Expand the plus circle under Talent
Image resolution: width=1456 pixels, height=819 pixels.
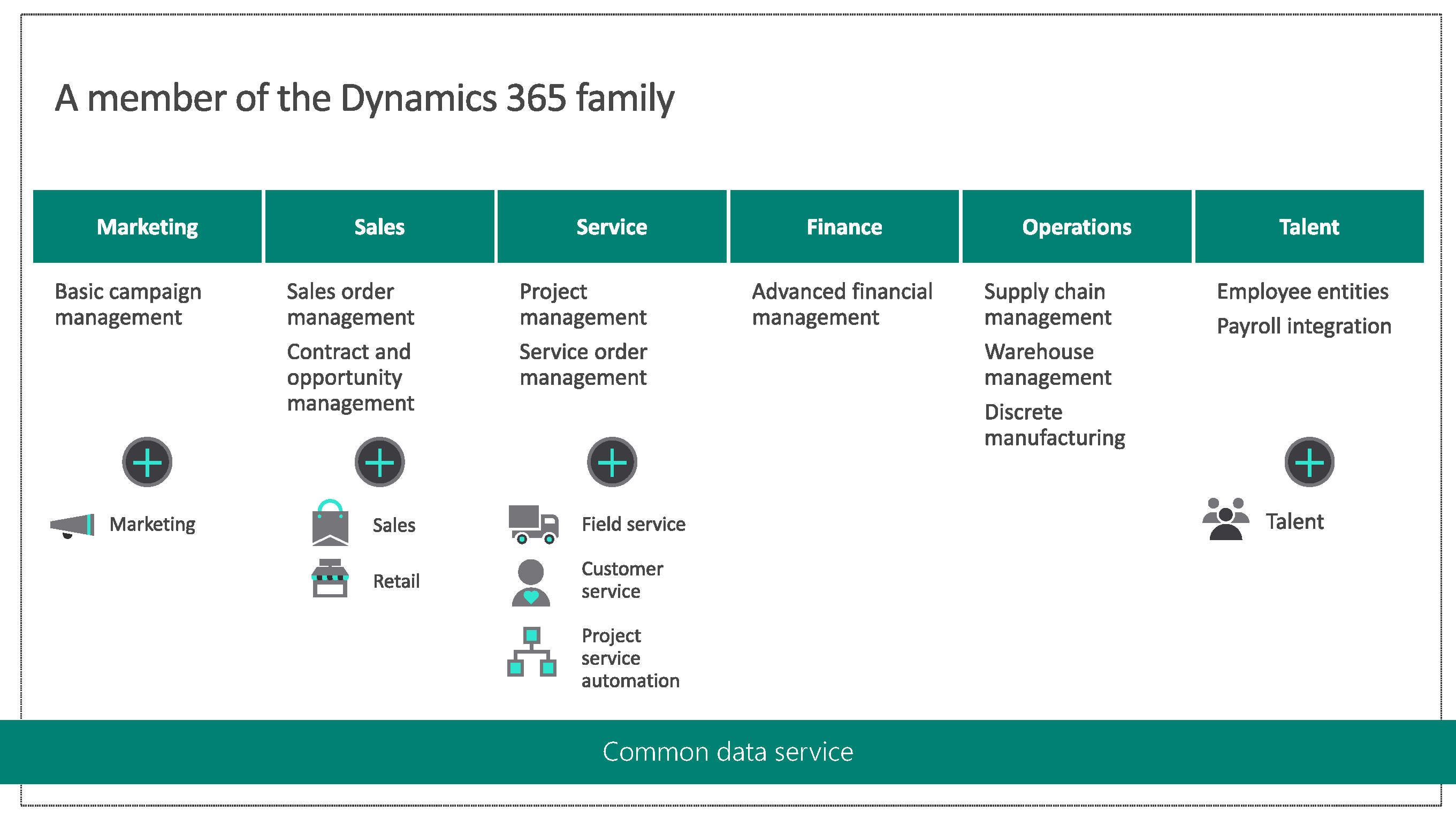point(1309,462)
